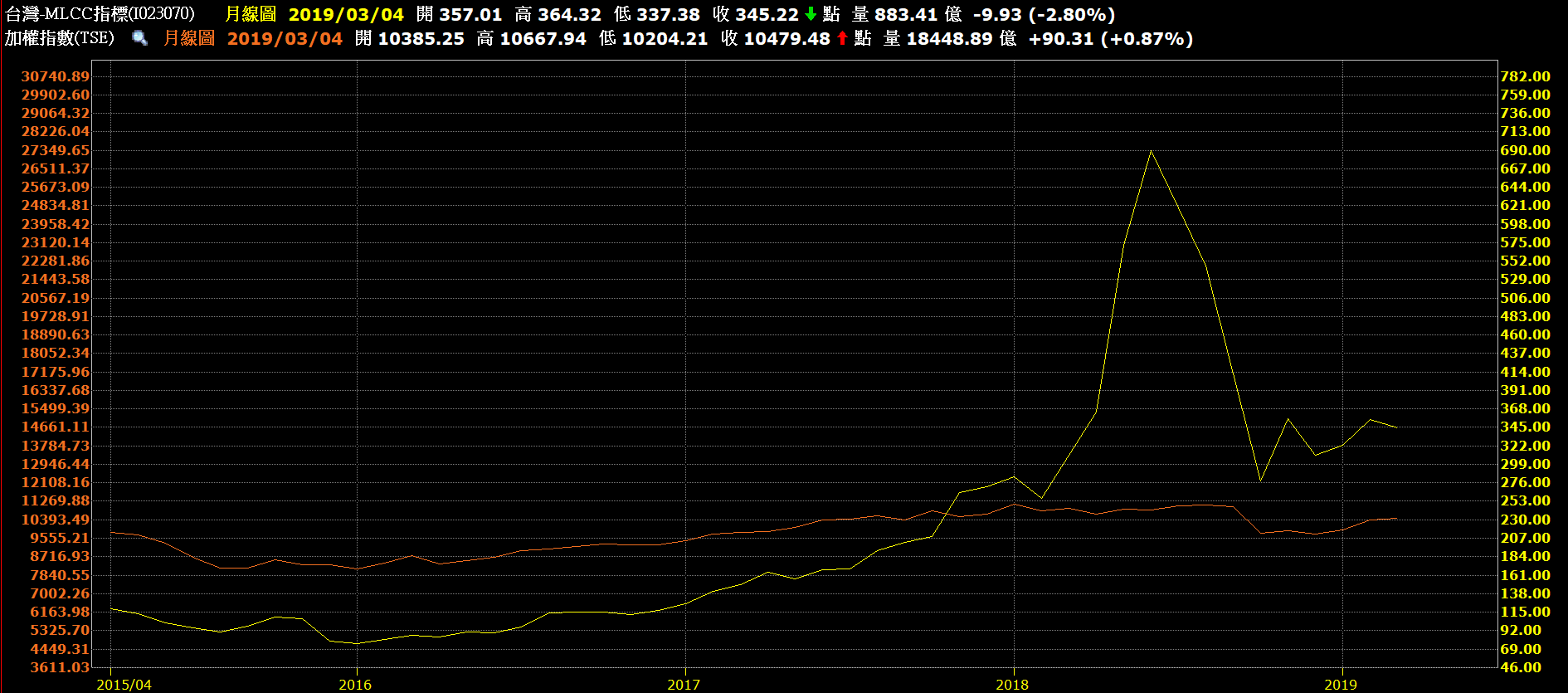Open the 加權指數(TSE) title
Image resolution: width=1568 pixels, height=693 pixels.
tap(60, 38)
